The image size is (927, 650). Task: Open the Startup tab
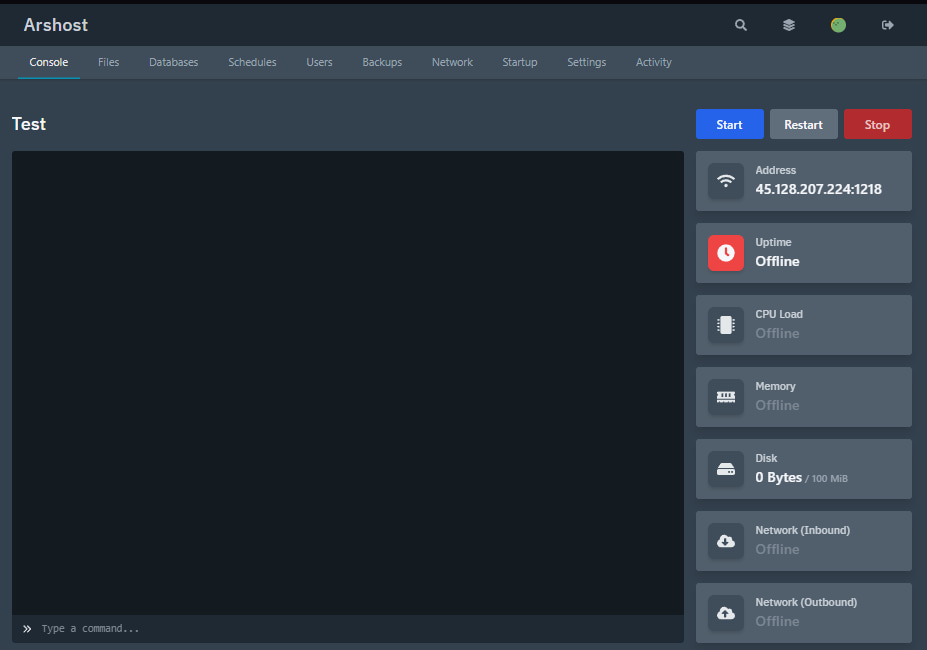[x=520, y=62]
